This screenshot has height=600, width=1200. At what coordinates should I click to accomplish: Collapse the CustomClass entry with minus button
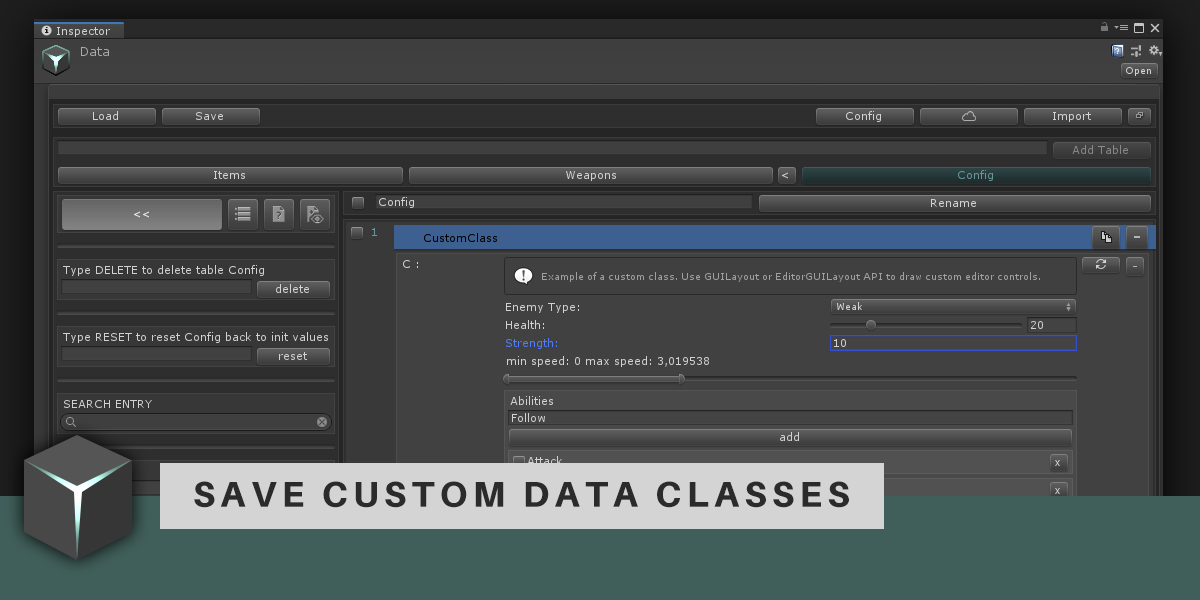click(x=1136, y=237)
